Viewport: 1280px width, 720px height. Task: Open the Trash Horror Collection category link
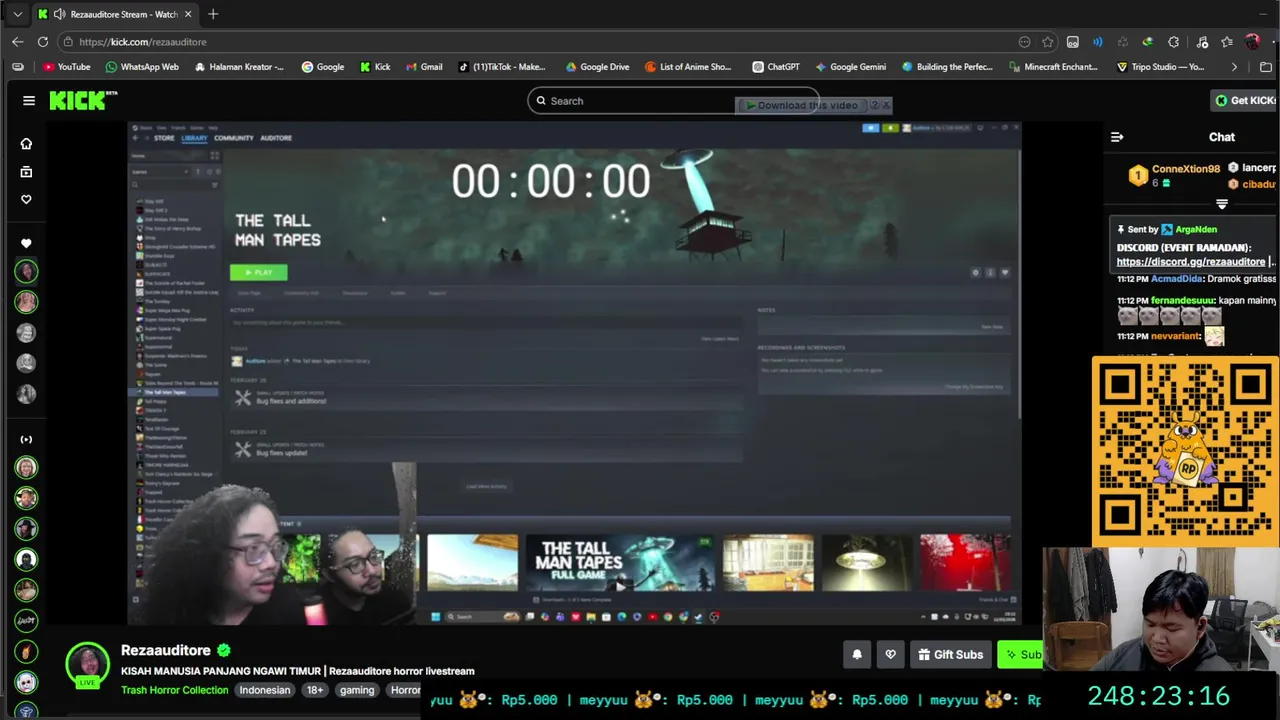175,690
